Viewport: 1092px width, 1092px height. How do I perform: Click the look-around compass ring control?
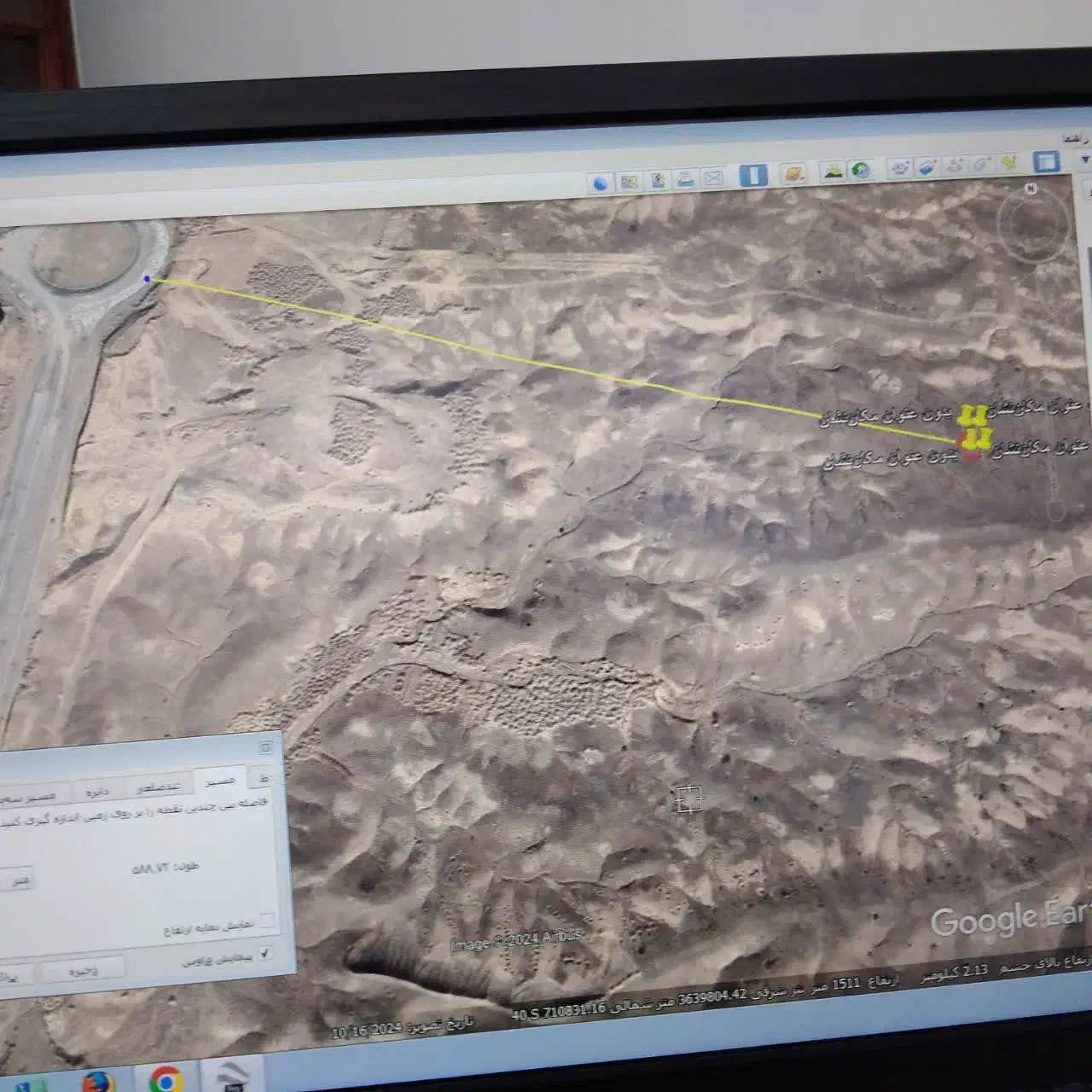click(x=1035, y=227)
